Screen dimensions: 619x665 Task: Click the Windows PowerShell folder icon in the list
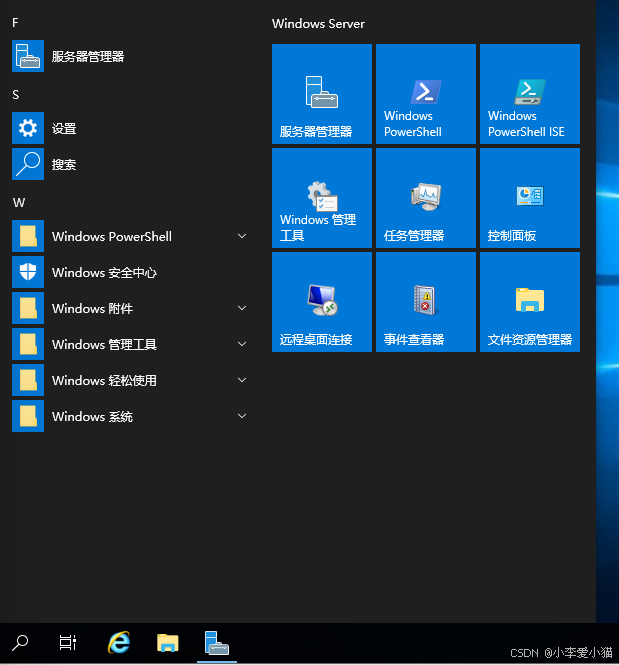(x=28, y=236)
